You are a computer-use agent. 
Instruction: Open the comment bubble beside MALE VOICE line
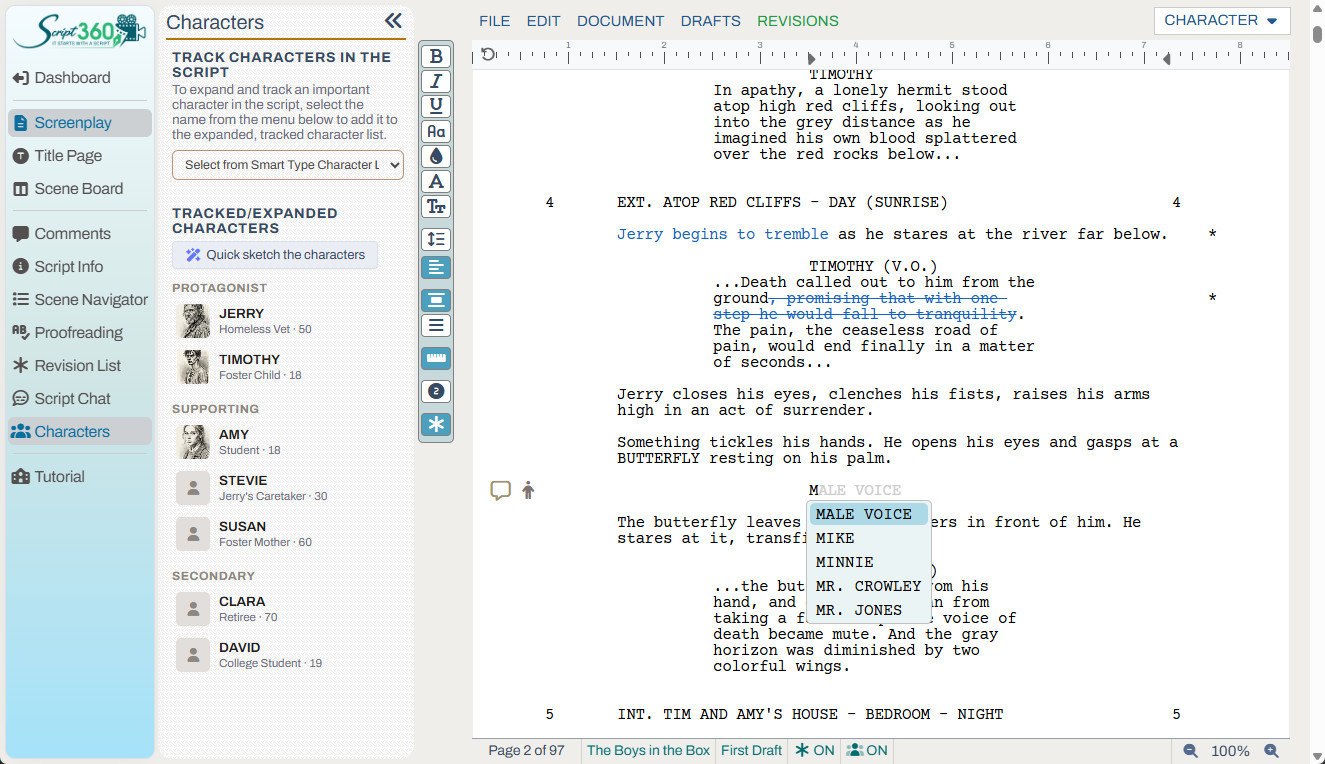pos(501,490)
